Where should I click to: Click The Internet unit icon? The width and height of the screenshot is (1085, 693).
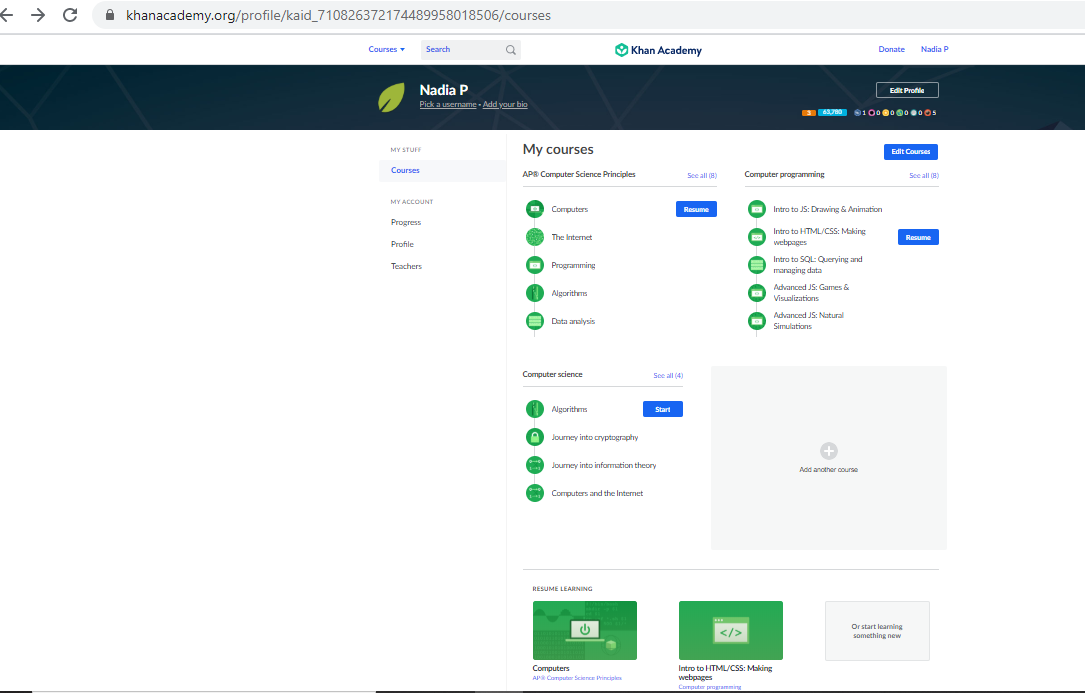coord(535,237)
